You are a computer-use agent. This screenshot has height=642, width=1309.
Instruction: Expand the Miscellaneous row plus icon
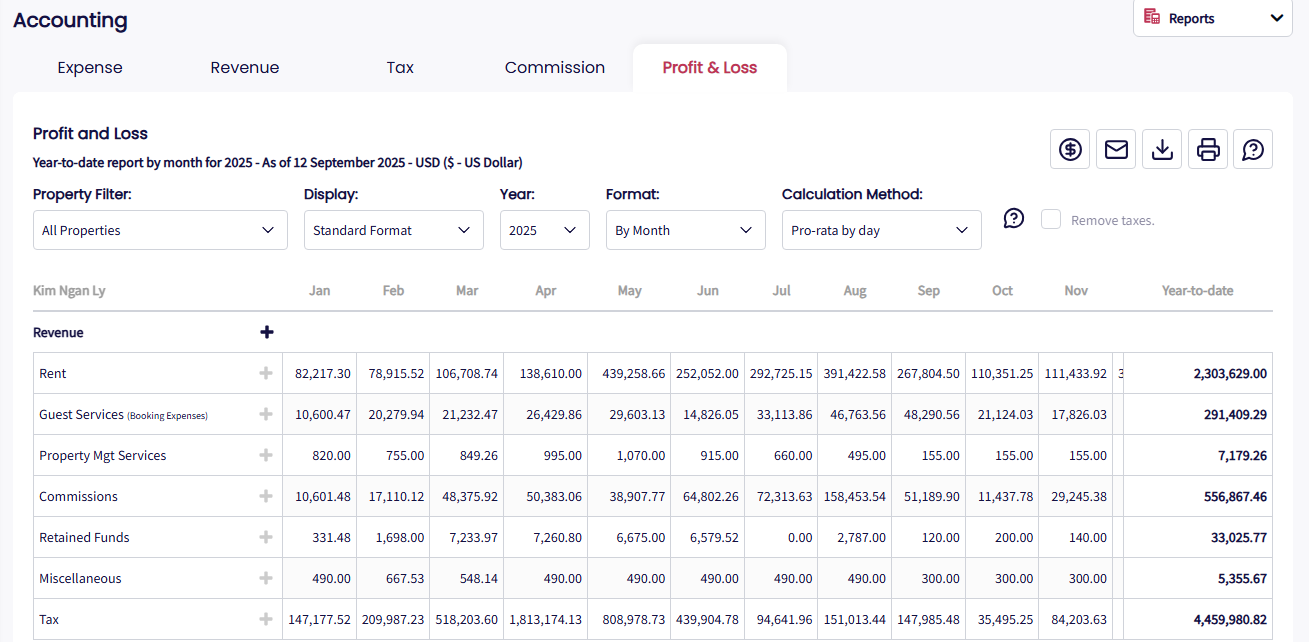(266, 578)
